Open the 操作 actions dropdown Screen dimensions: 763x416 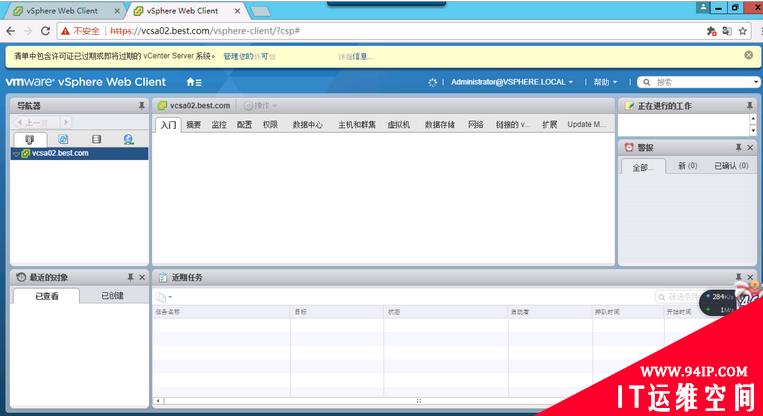point(260,106)
